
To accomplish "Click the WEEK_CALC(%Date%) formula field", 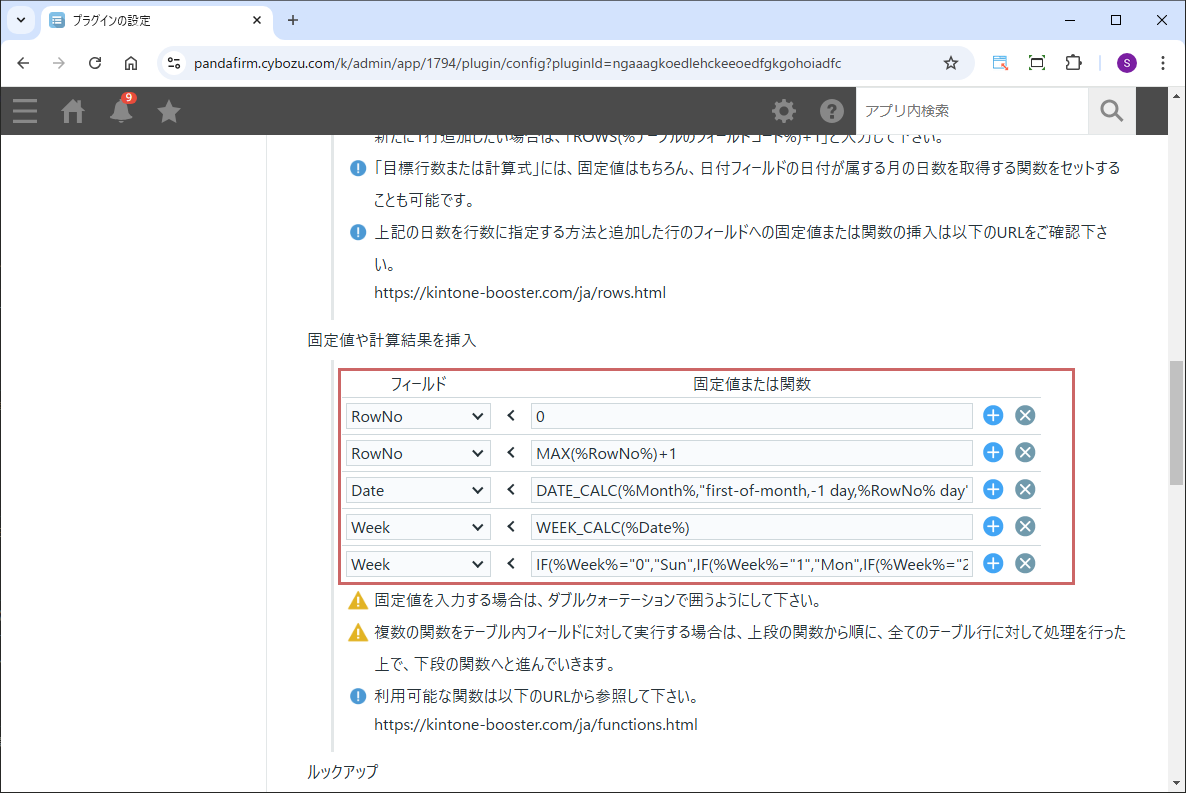I will pos(751,527).
